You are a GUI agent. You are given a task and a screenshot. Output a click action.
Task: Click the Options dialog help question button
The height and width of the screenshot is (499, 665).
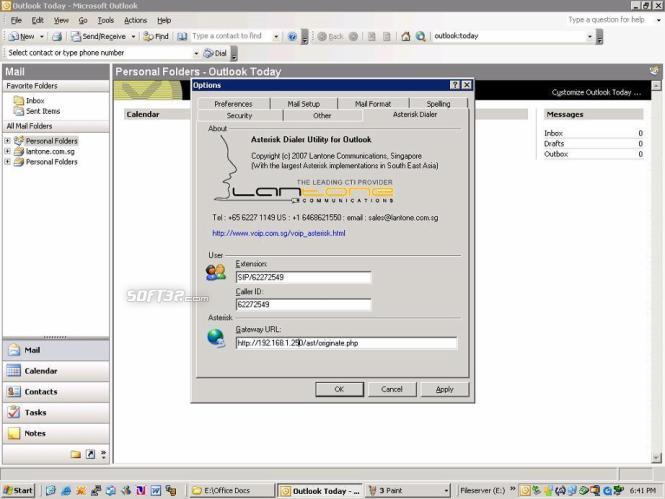(x=455, y=85)
